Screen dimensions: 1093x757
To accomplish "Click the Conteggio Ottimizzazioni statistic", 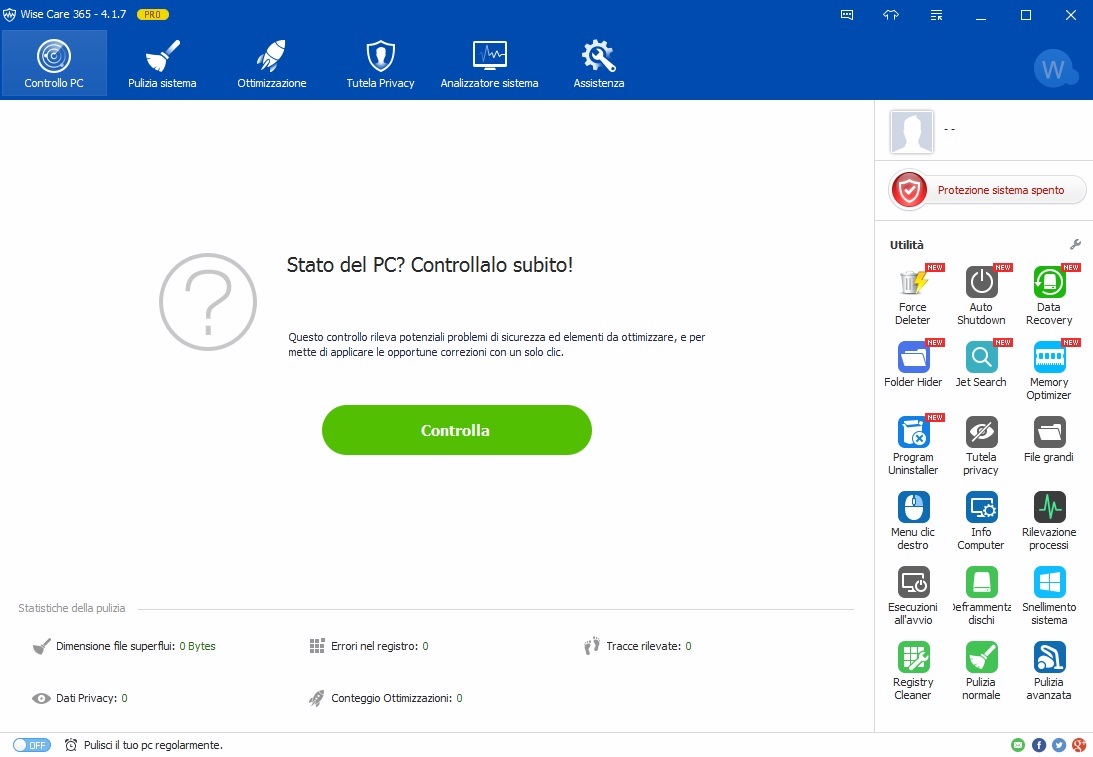I will click(385, 698).
